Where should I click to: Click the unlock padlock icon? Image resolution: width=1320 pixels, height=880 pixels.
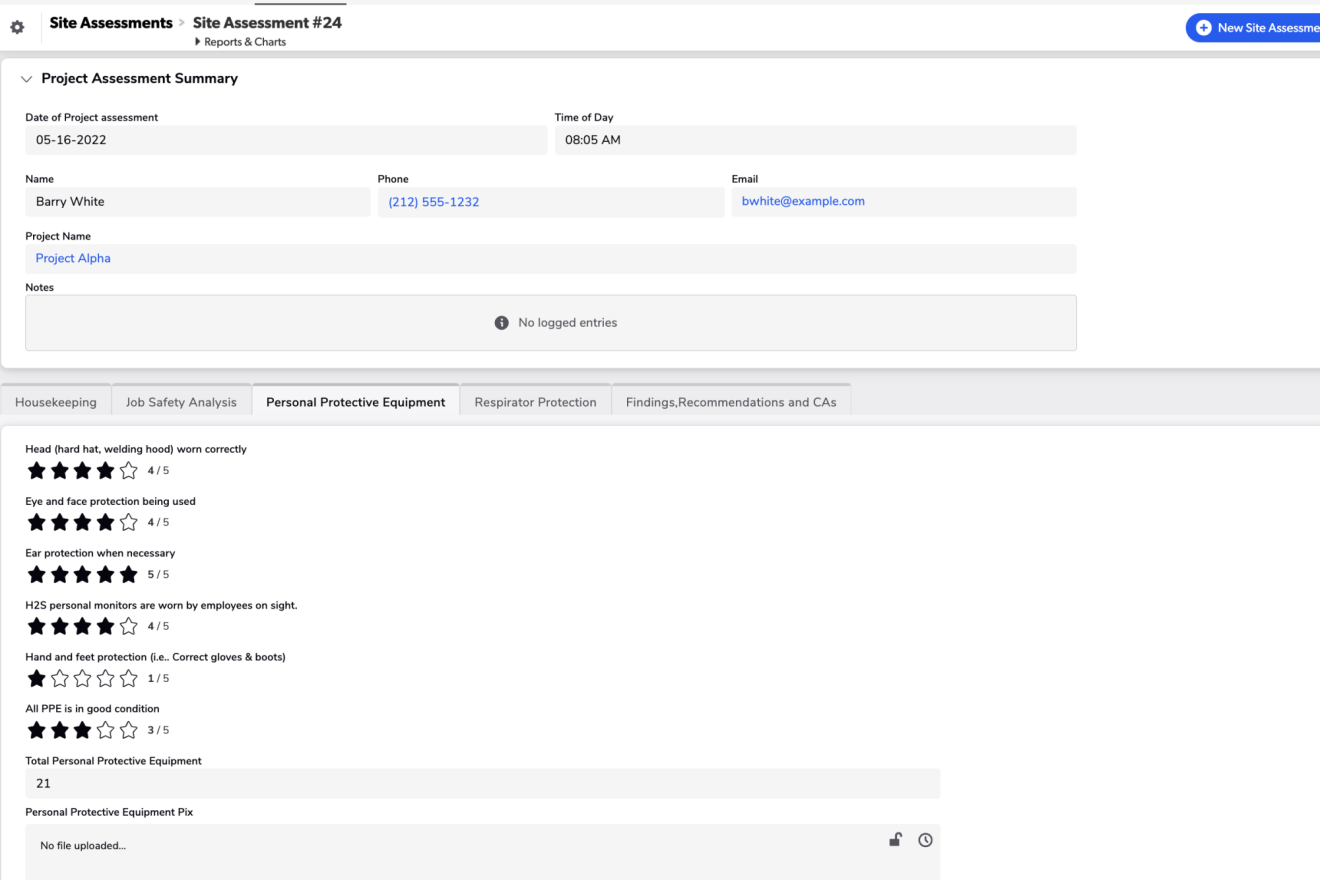pos(896,840)
